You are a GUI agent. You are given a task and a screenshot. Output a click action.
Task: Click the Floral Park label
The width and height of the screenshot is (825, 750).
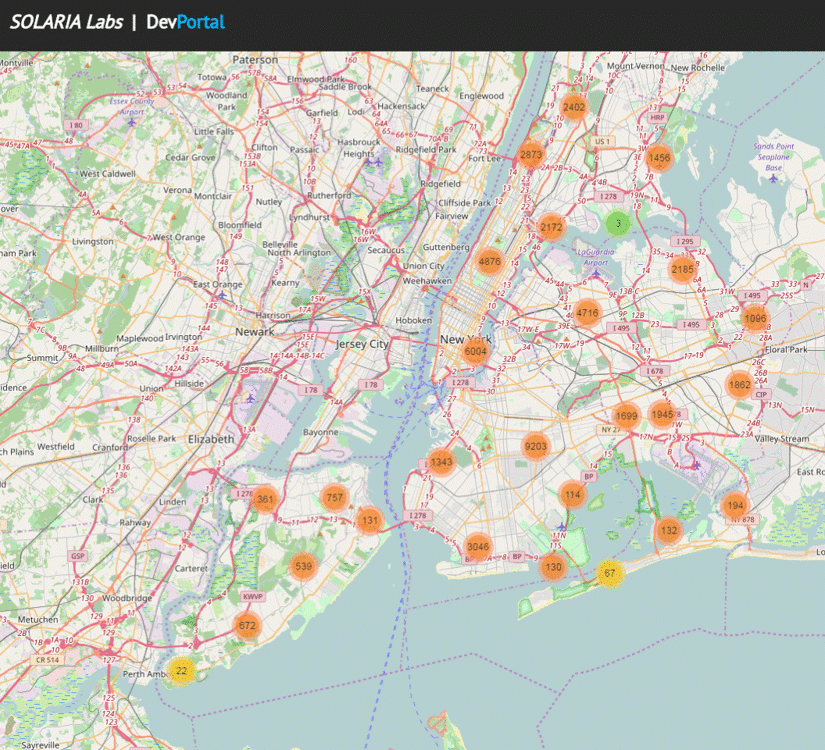786,350
